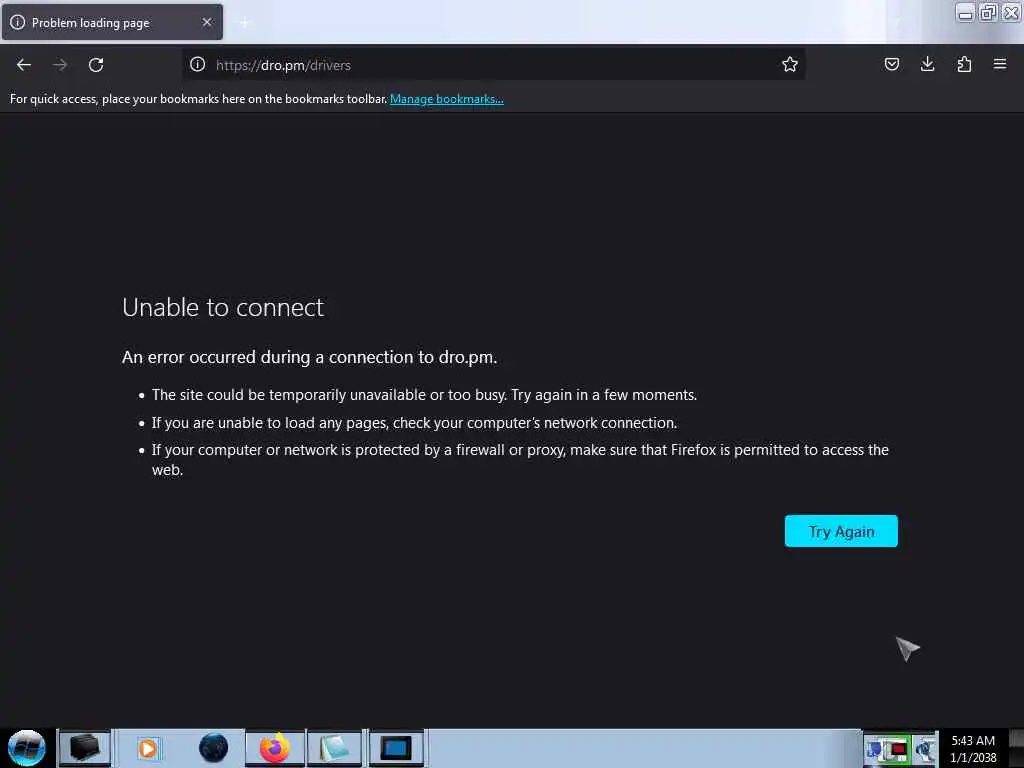Open the Downloads panel
The width and height of the screenshot is (1024, 768).
tap(927, 64)
